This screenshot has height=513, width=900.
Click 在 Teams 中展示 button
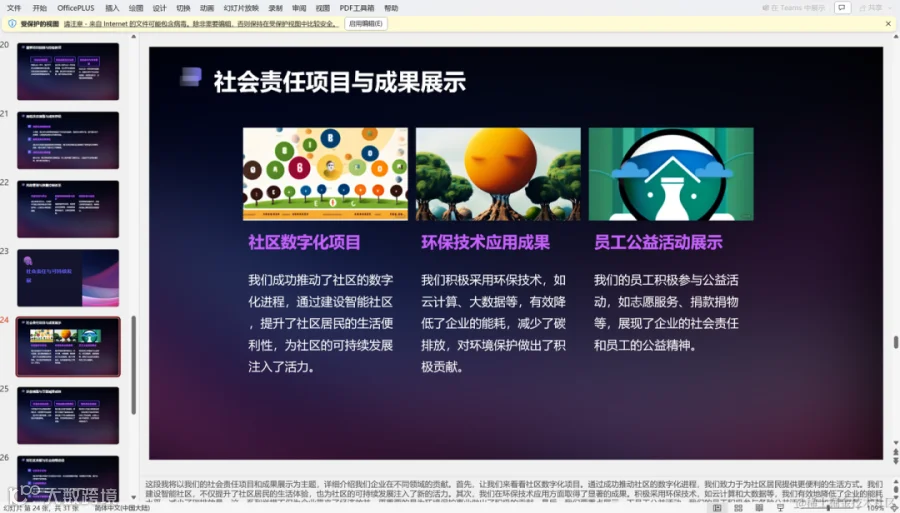pos(793,8)
